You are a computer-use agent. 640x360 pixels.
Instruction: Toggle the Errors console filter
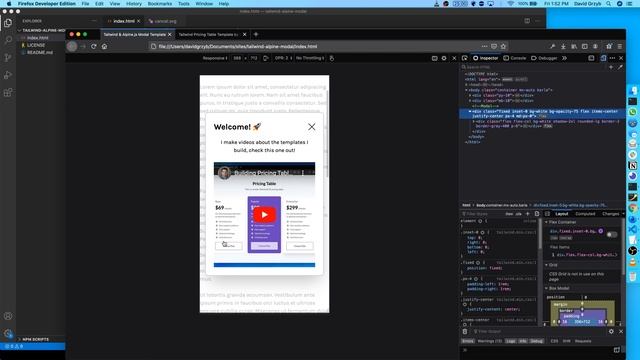[468, 341]
